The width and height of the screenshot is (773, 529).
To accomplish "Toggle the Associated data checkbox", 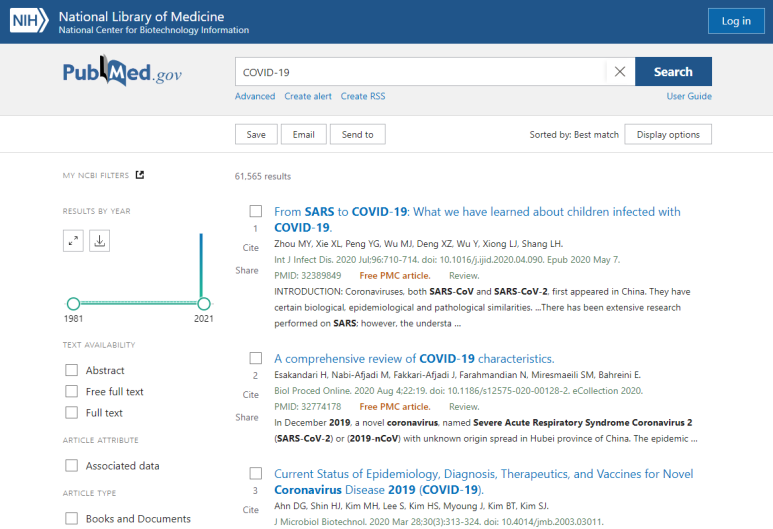I will pyautogui.click(x=71, y=465).
